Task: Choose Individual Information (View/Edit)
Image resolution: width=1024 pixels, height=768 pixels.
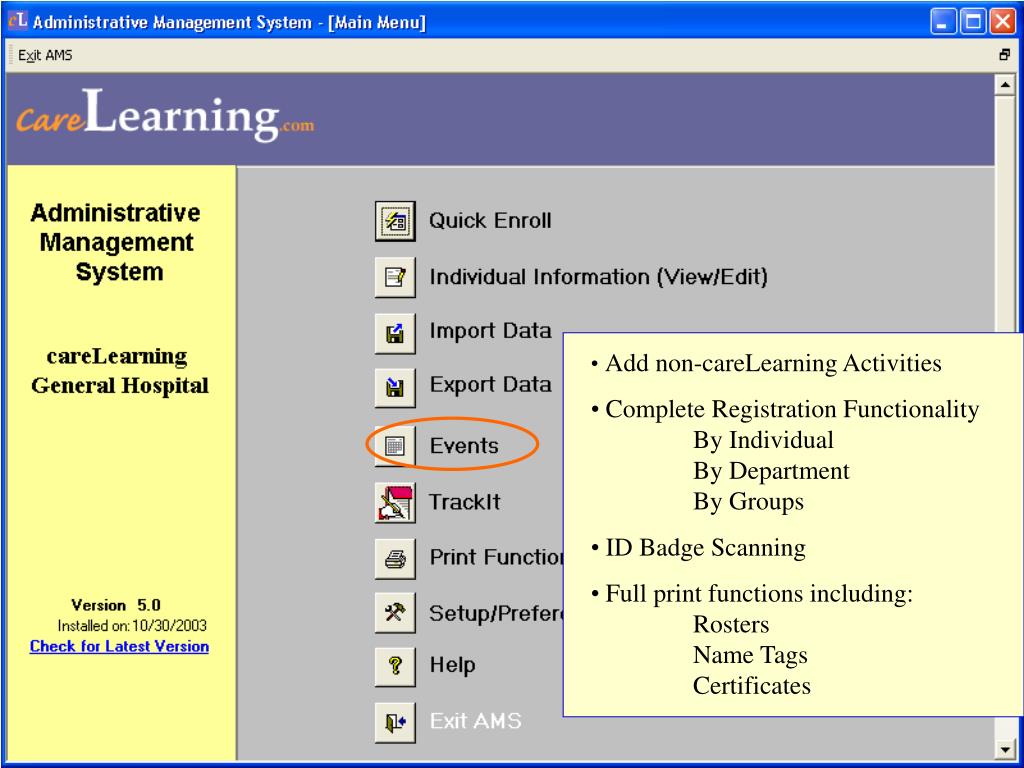Action: coord(598,277)
